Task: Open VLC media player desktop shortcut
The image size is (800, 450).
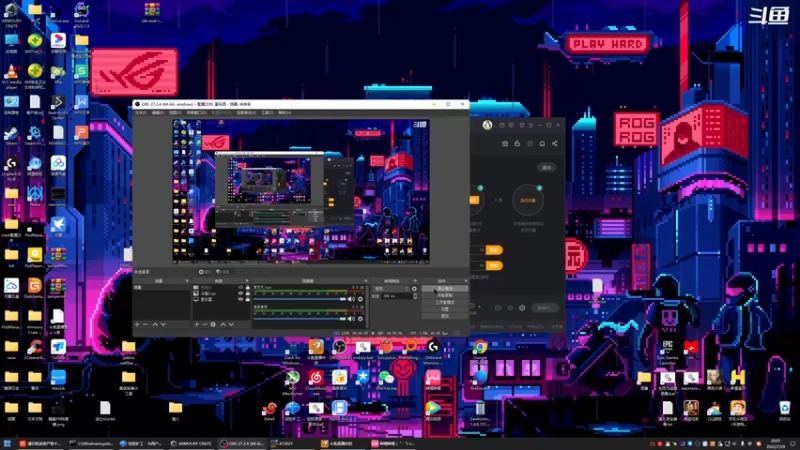Action: point(11,76)
